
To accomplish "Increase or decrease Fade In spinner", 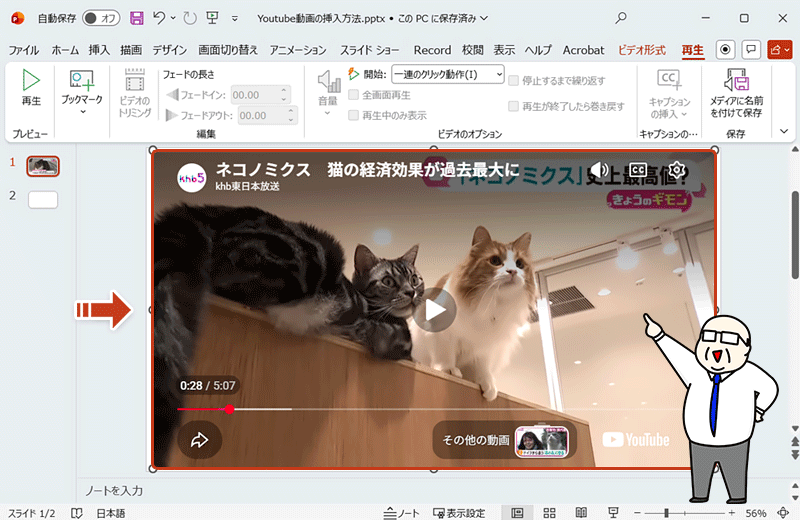I will [x=284, y=95].
